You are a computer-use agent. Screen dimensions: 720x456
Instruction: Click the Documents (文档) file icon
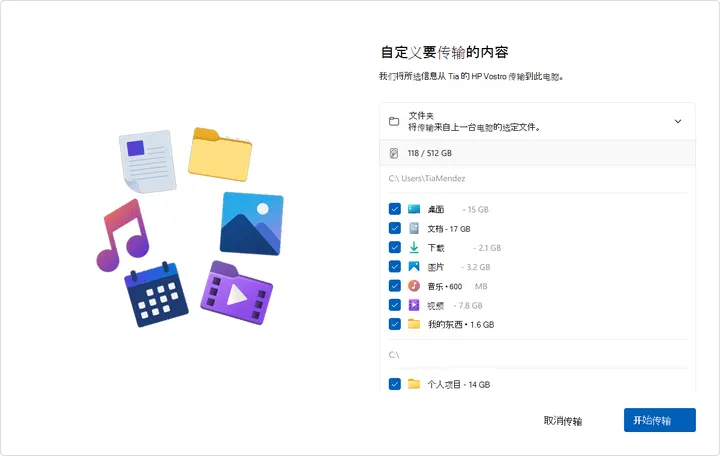coord(414,228)
